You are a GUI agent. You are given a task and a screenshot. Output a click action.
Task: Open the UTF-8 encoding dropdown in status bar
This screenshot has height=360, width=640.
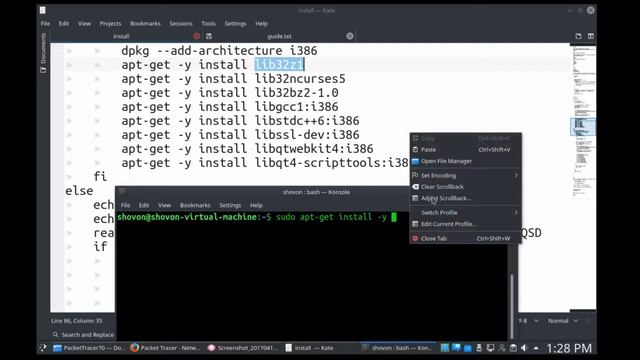click(529, 321)
